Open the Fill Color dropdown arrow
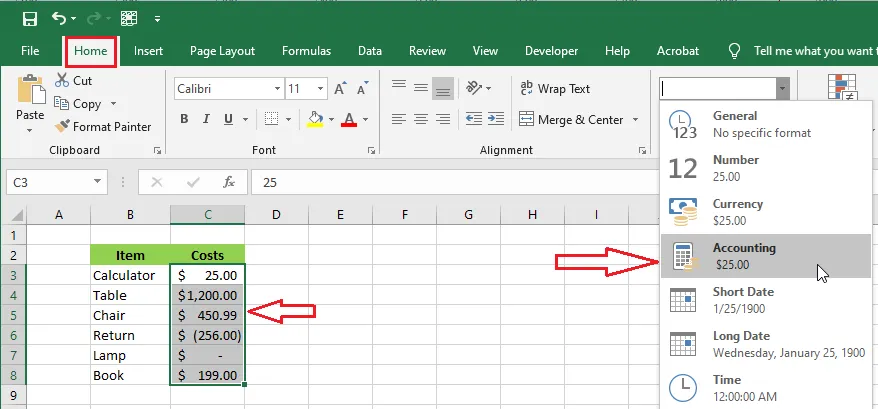 click(331, 119)
